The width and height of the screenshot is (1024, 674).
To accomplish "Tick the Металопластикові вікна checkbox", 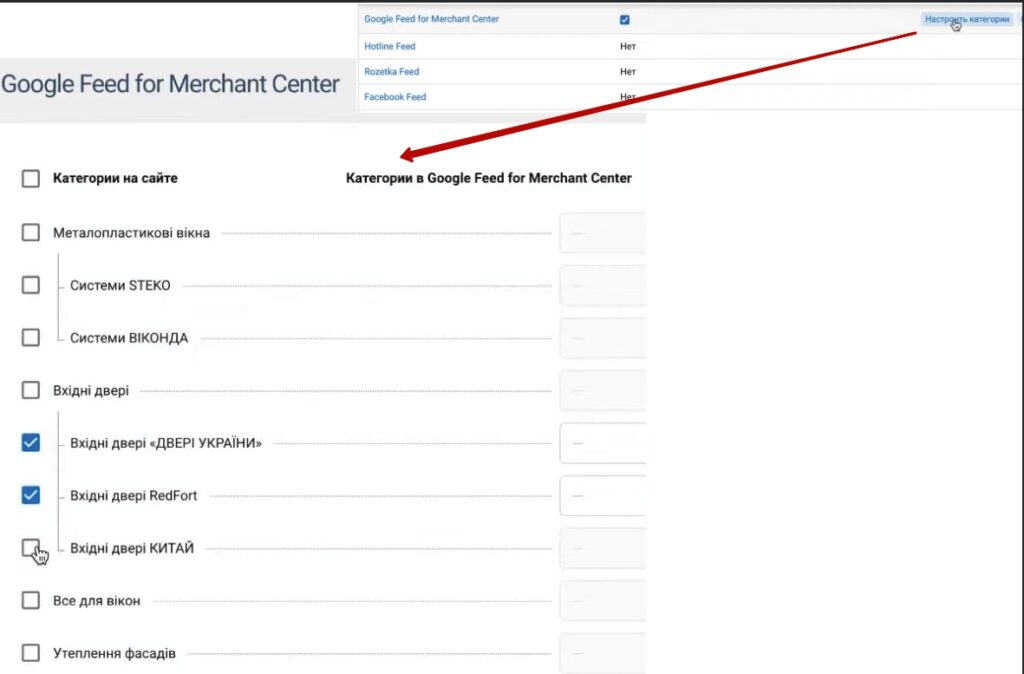I will [31, 233].
